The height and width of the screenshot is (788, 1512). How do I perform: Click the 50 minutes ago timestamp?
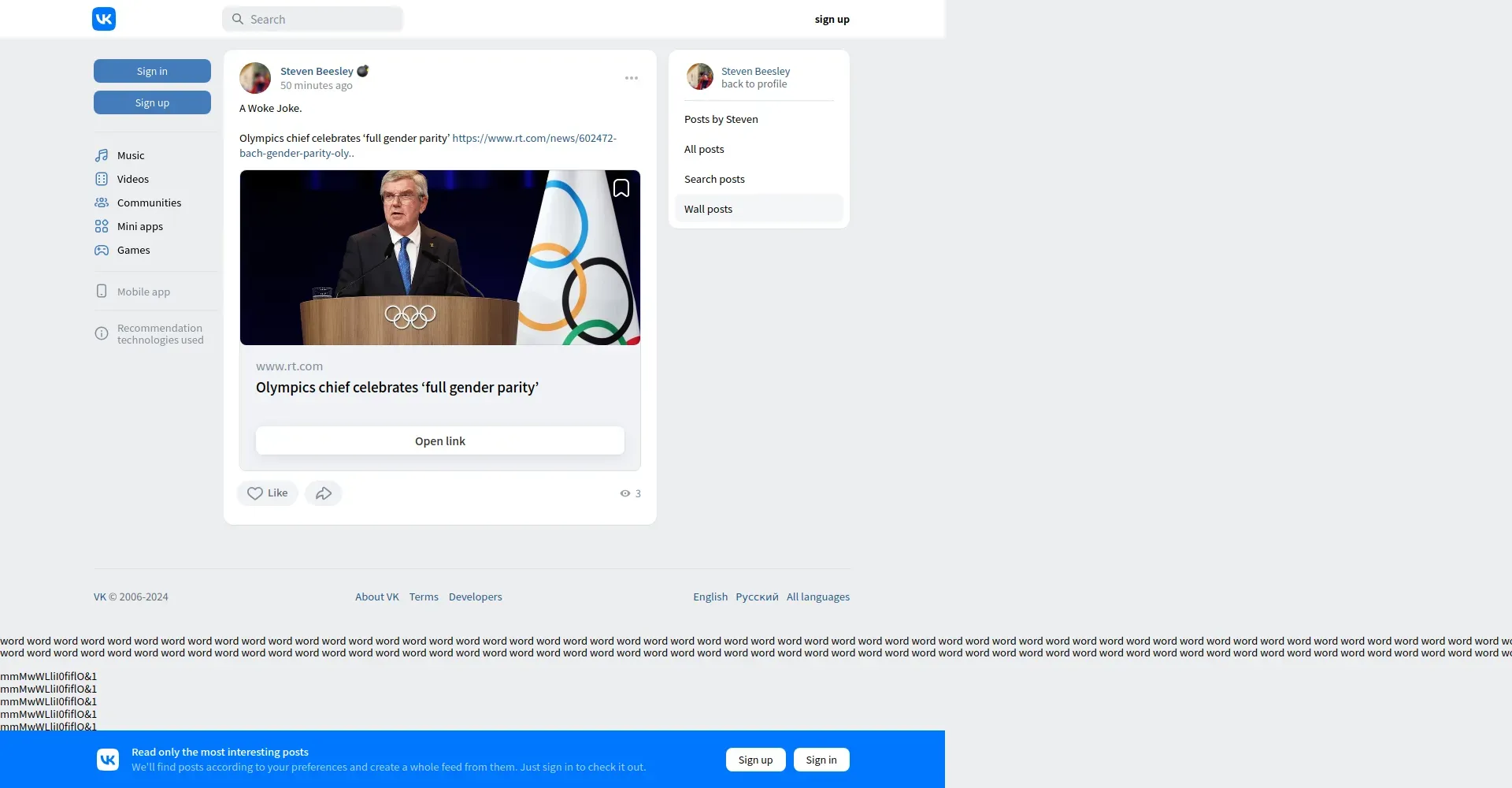(317, 85)
